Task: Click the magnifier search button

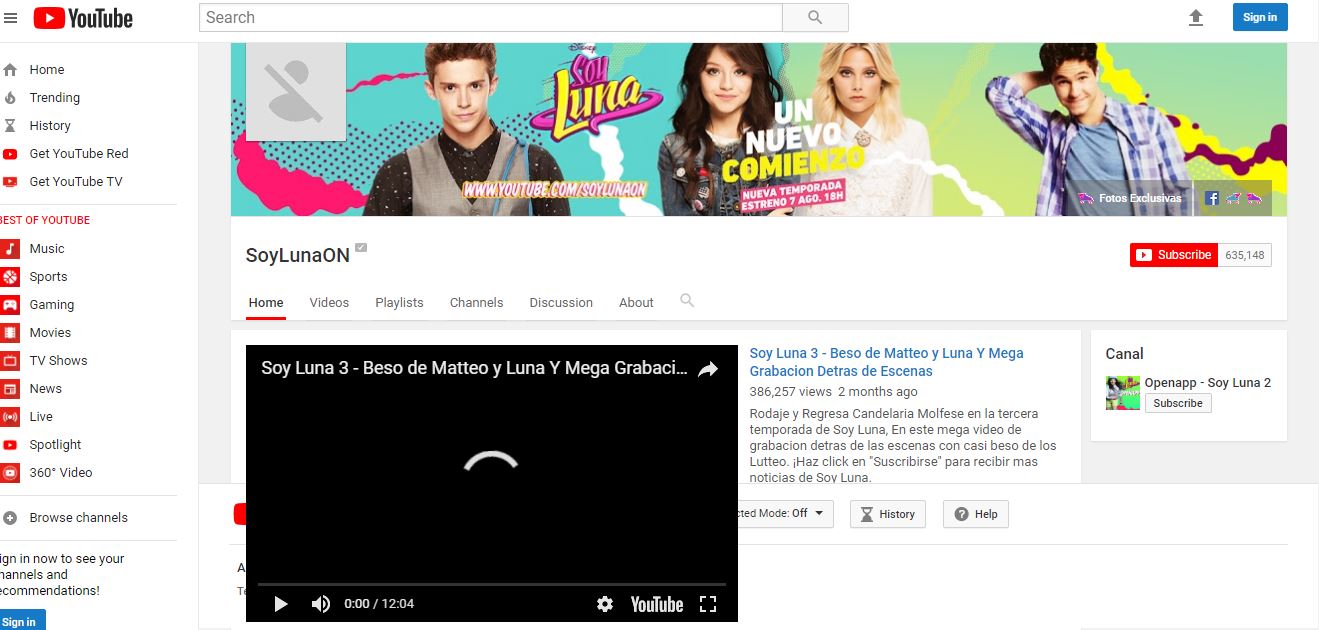Action: click(814, 17)
